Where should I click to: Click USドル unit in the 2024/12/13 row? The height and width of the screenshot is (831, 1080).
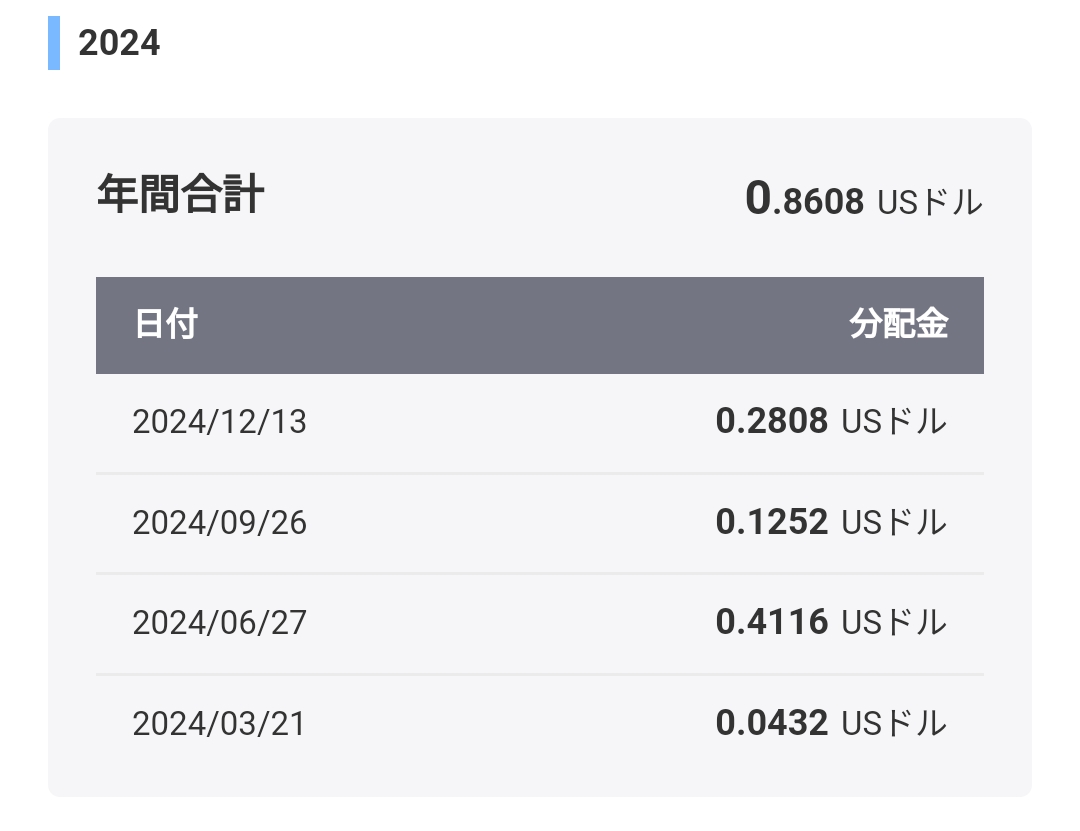(894, 422)
